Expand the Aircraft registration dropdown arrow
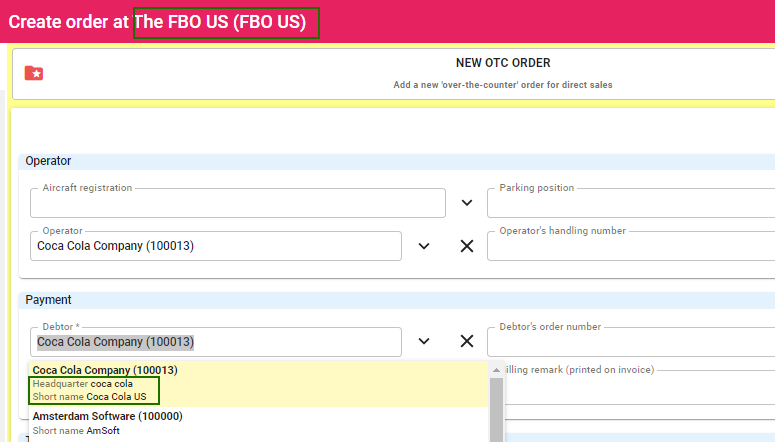 [467, 203]
